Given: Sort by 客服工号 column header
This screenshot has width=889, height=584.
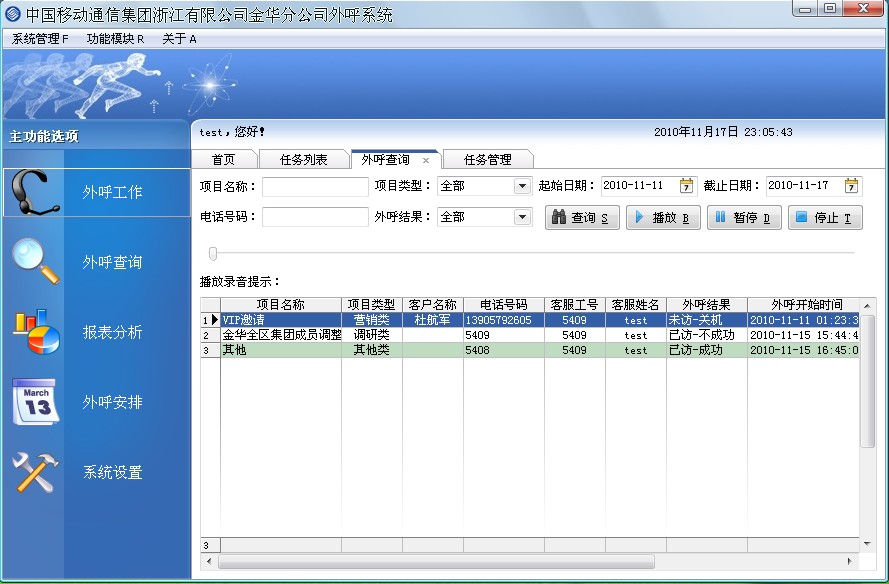Looking at the screenshot, I should pos(575,305).
